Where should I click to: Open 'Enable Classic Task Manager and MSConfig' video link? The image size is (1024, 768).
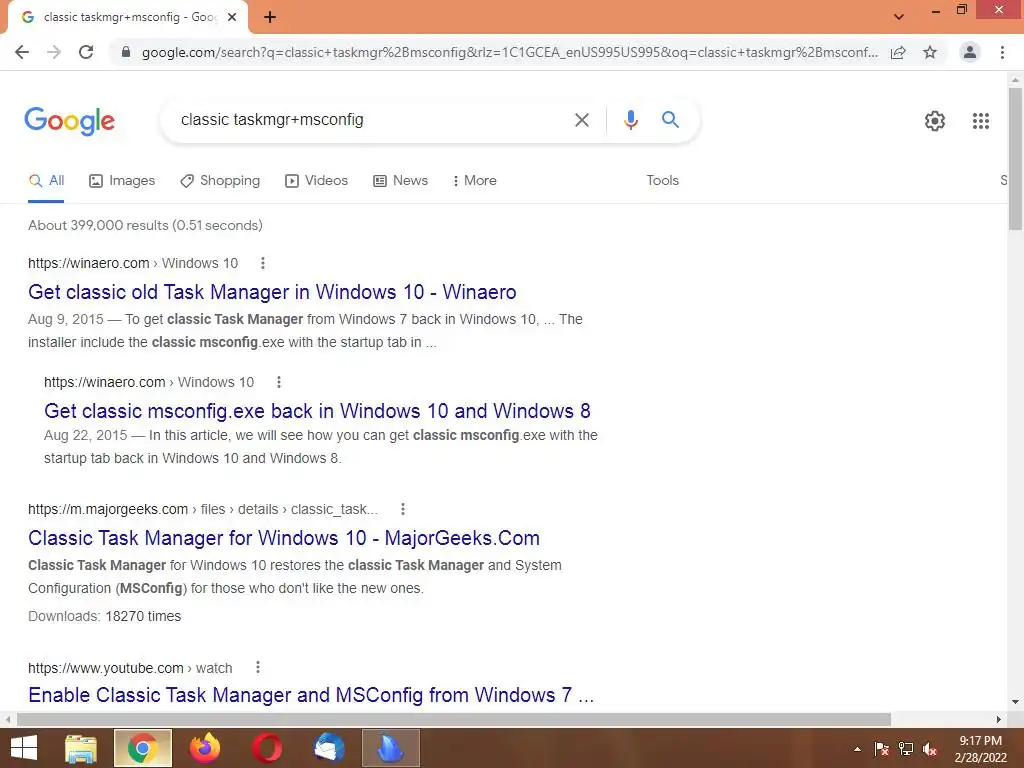coord(311,695)
